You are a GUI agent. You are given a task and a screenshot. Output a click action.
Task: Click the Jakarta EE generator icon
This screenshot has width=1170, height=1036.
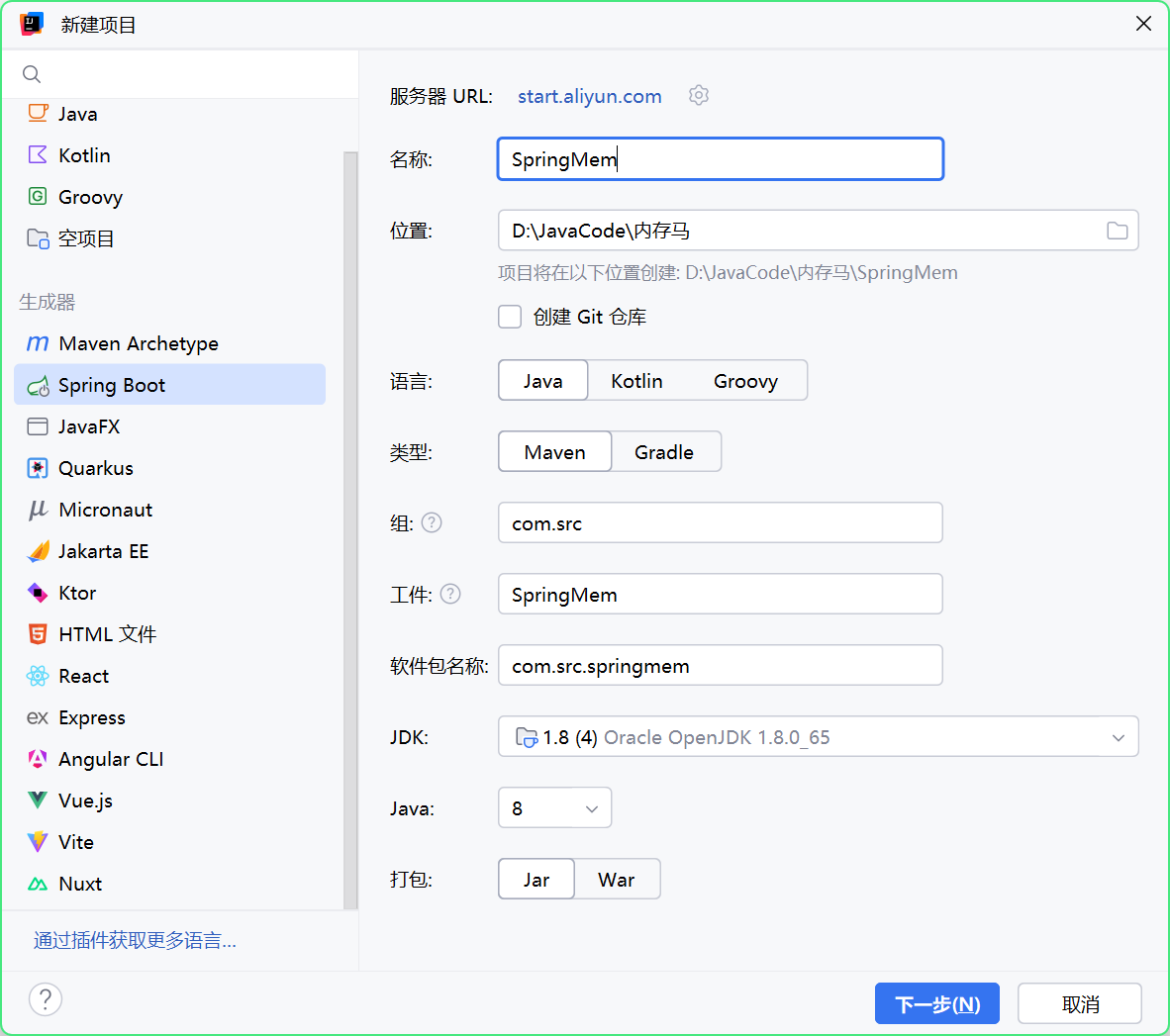(38, 551)
